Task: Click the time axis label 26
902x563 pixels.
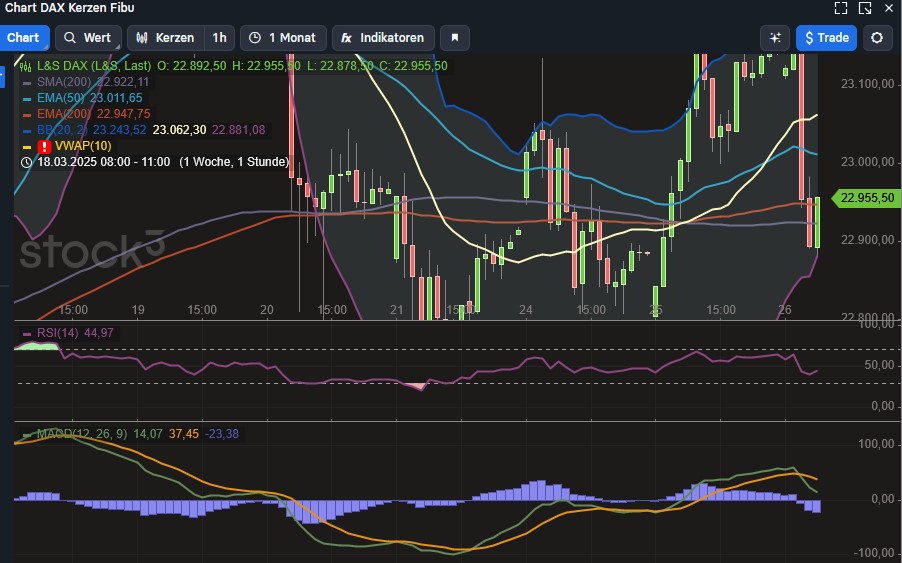Action: 785,310
